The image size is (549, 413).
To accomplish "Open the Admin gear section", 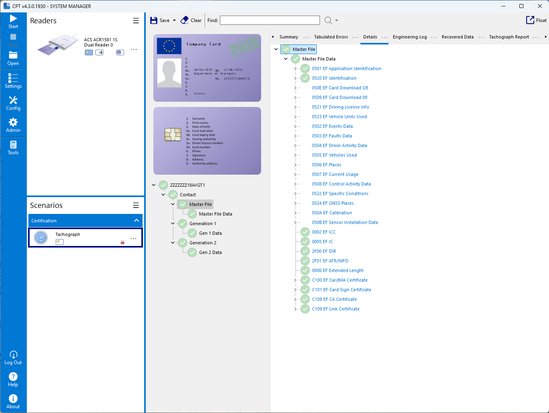I will point(13,125).
